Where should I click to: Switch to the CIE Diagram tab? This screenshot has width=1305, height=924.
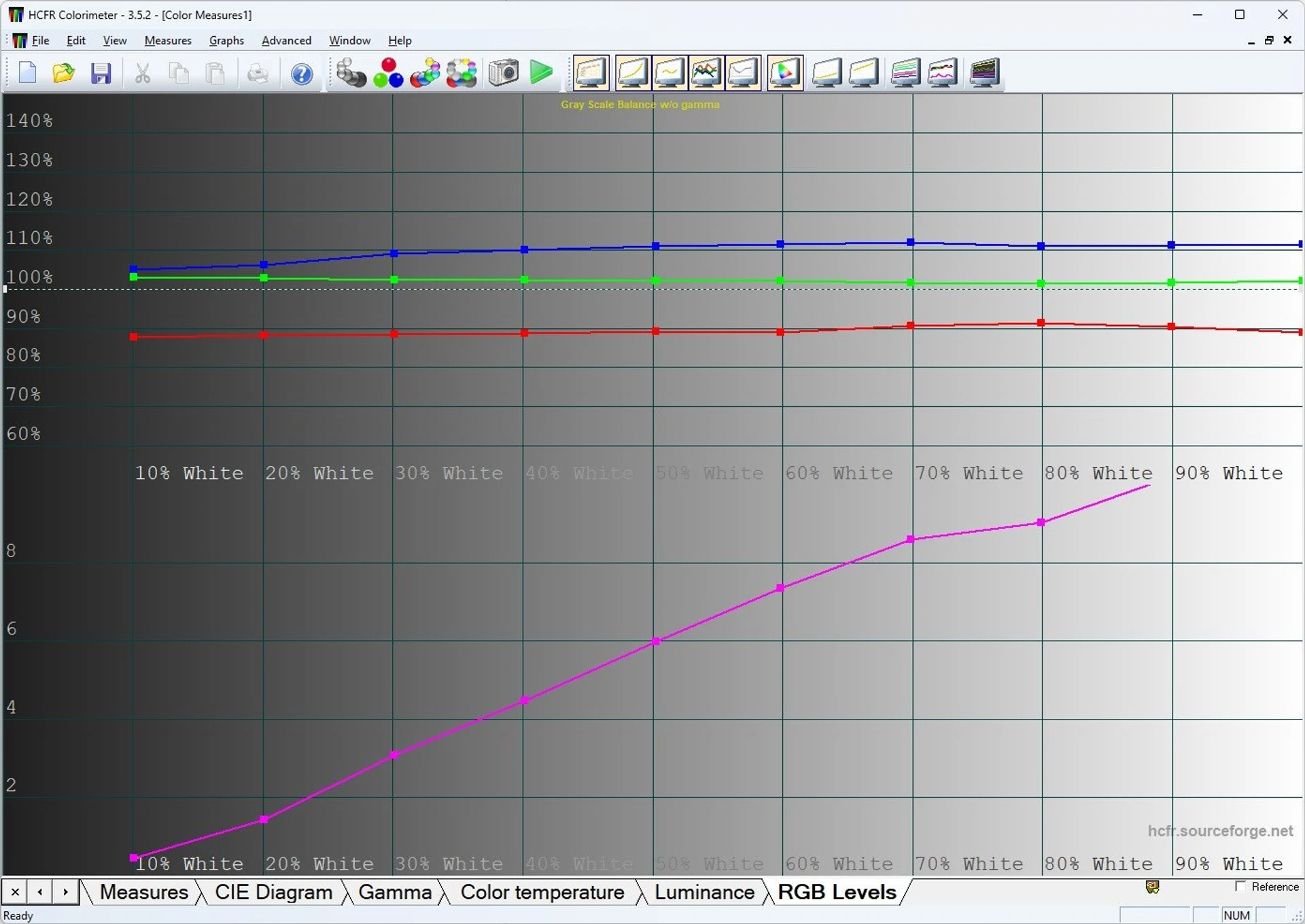[x=273, y=892]
